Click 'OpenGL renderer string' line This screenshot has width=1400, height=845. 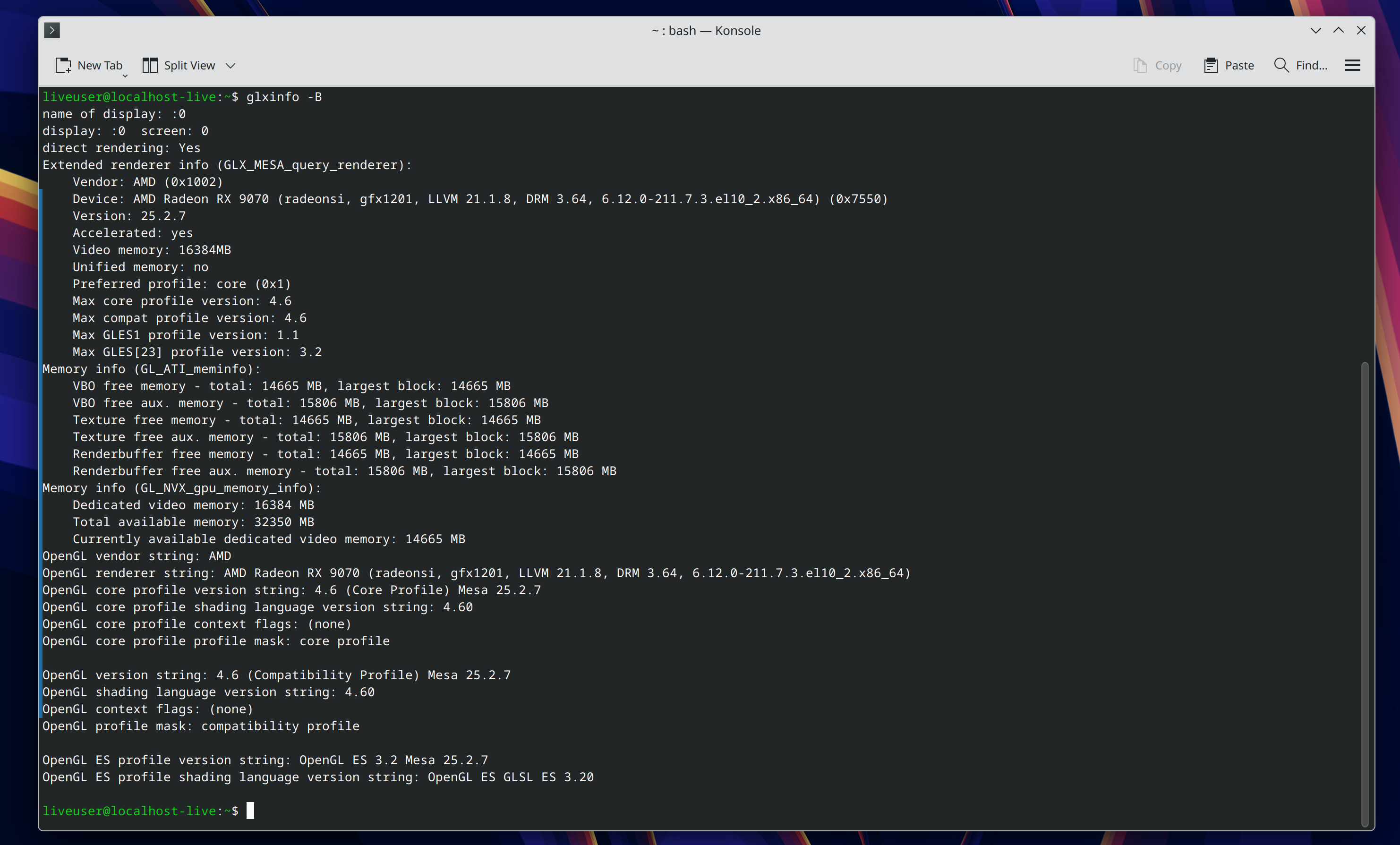click(477, 573)
